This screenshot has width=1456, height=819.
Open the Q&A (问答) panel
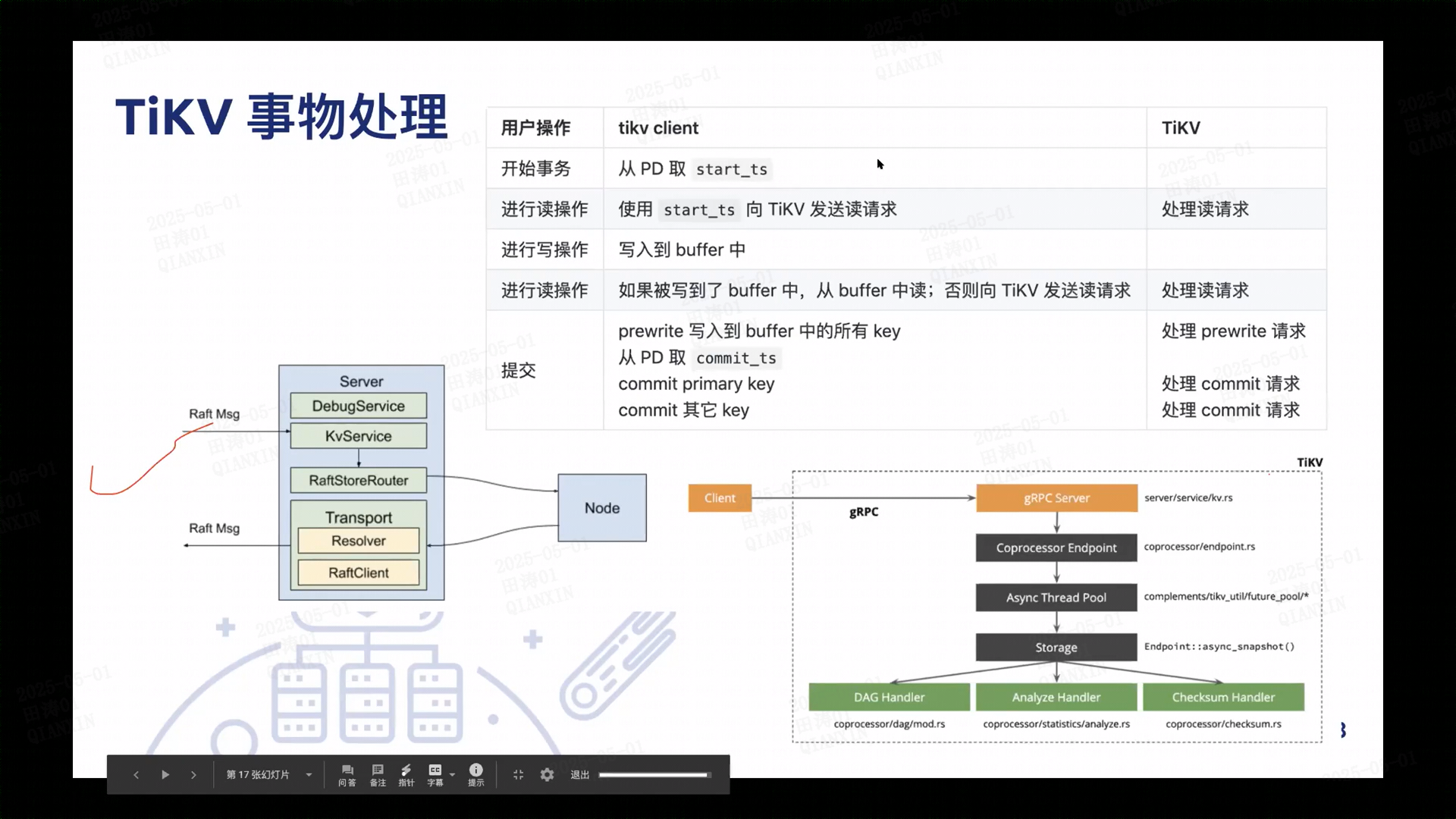[347, 775]
